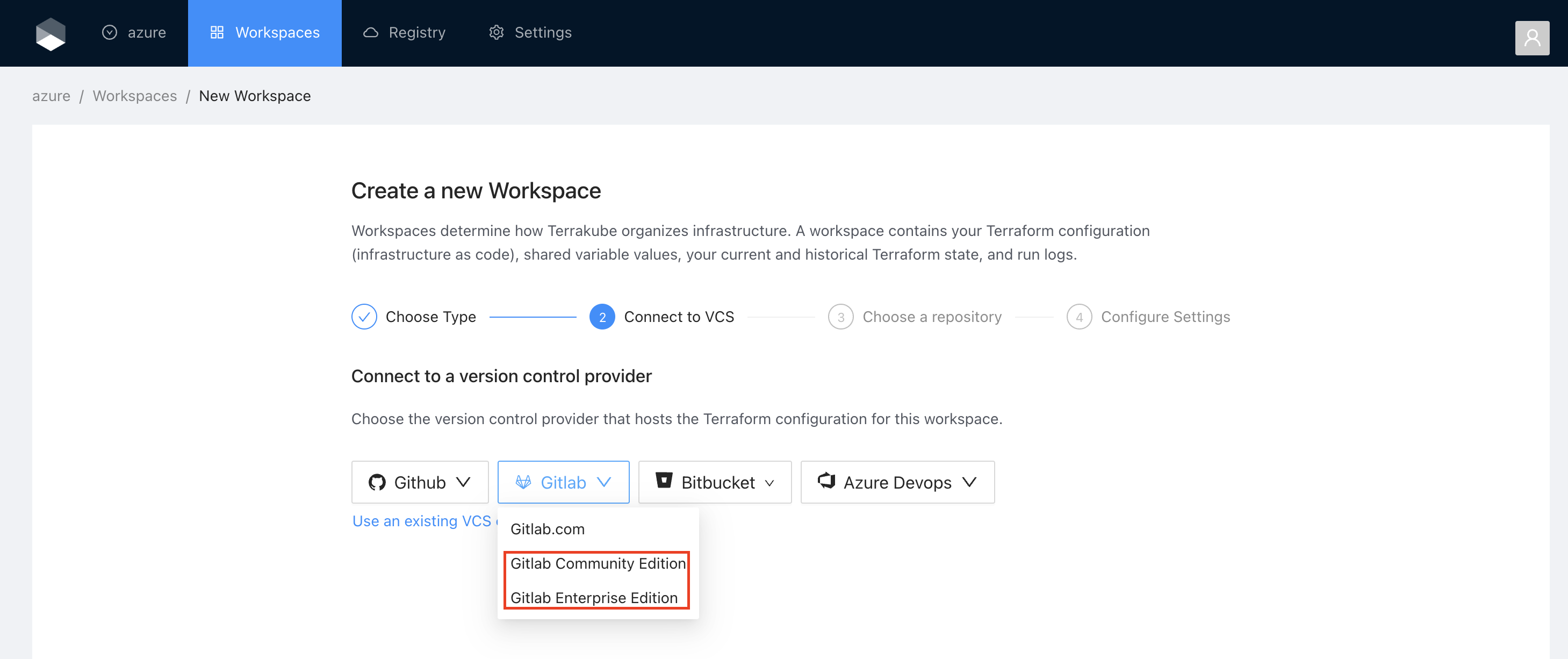Choose Gitlab Community Edition option

pyautogui.click(x=597, y=563)
